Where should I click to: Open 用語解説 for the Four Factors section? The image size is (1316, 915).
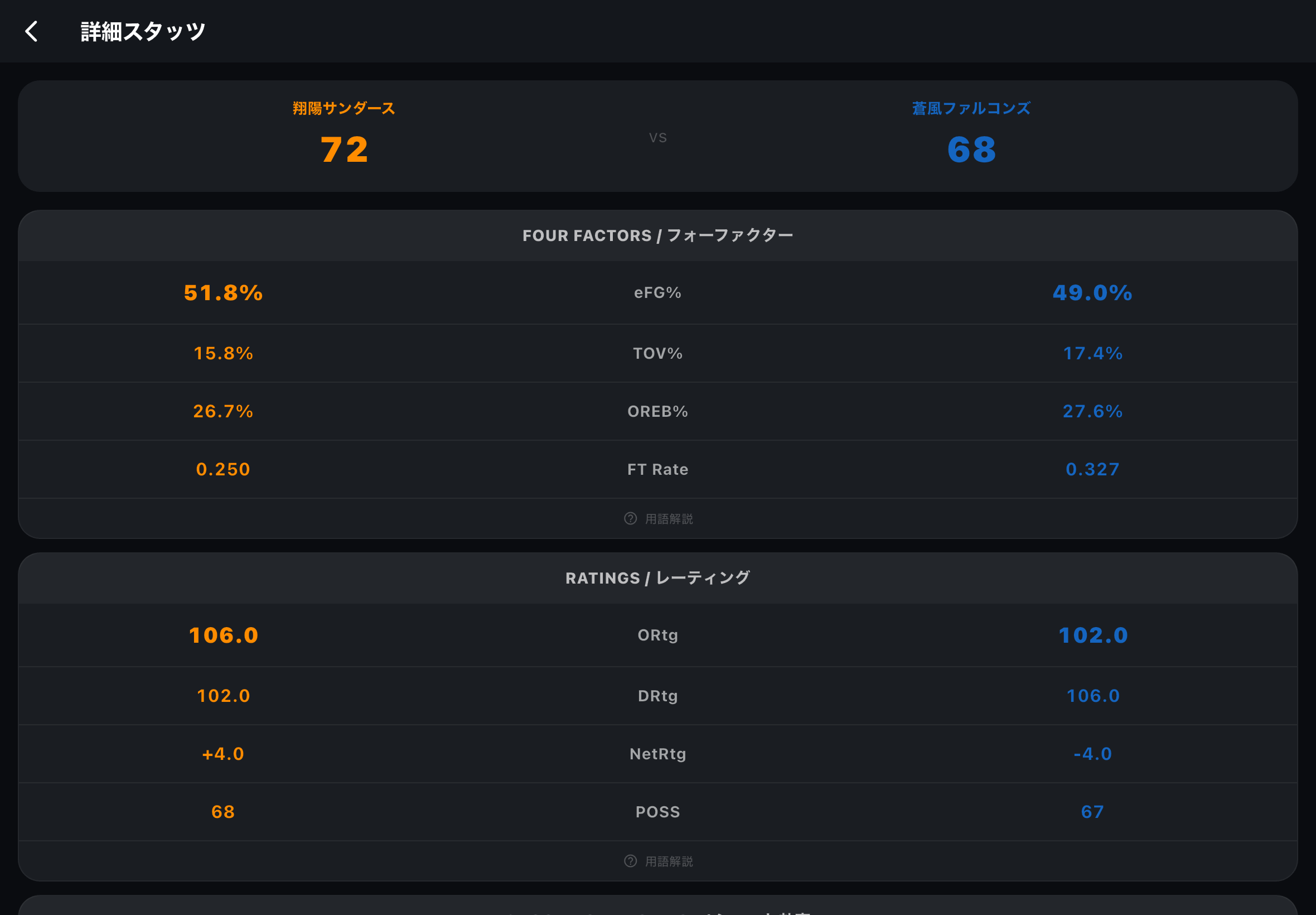click(x=669, y=519)
